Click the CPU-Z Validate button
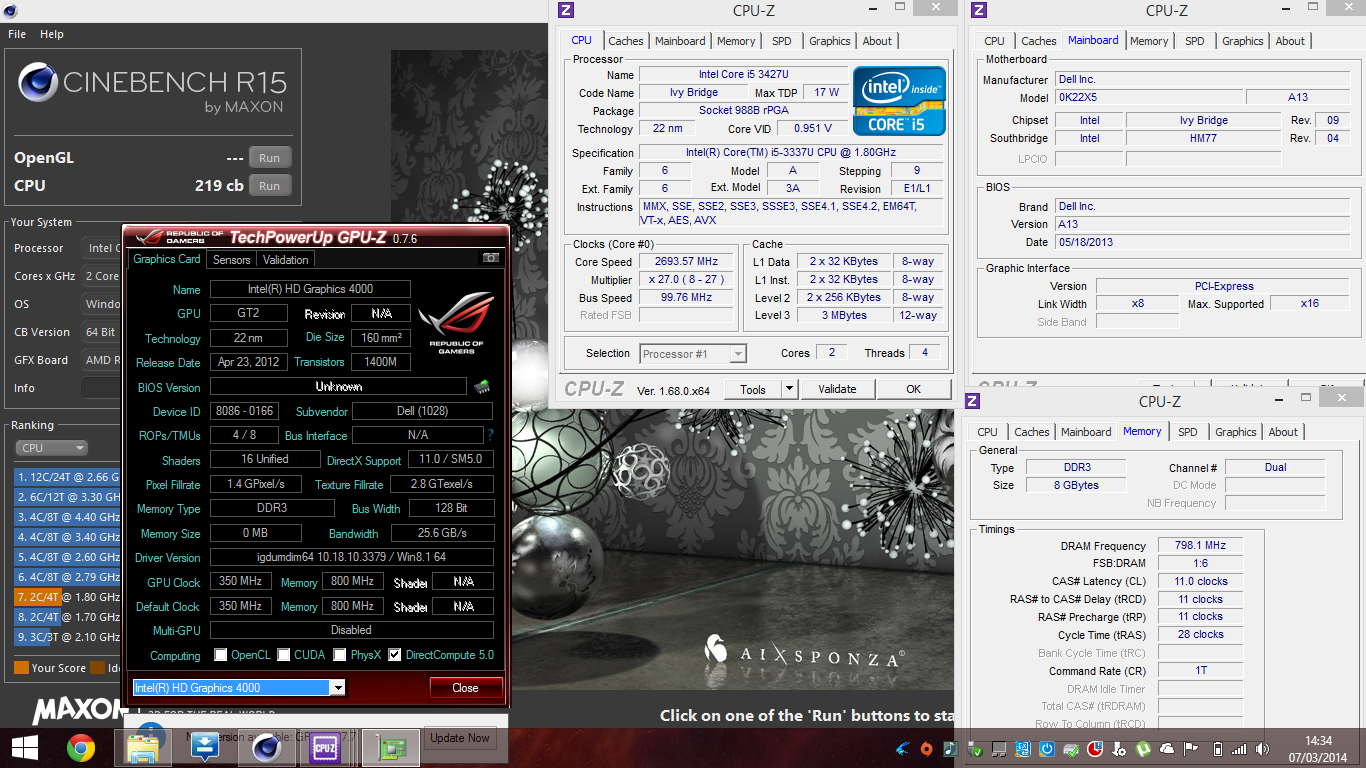1366x768 pixels. tap(837, 389)
